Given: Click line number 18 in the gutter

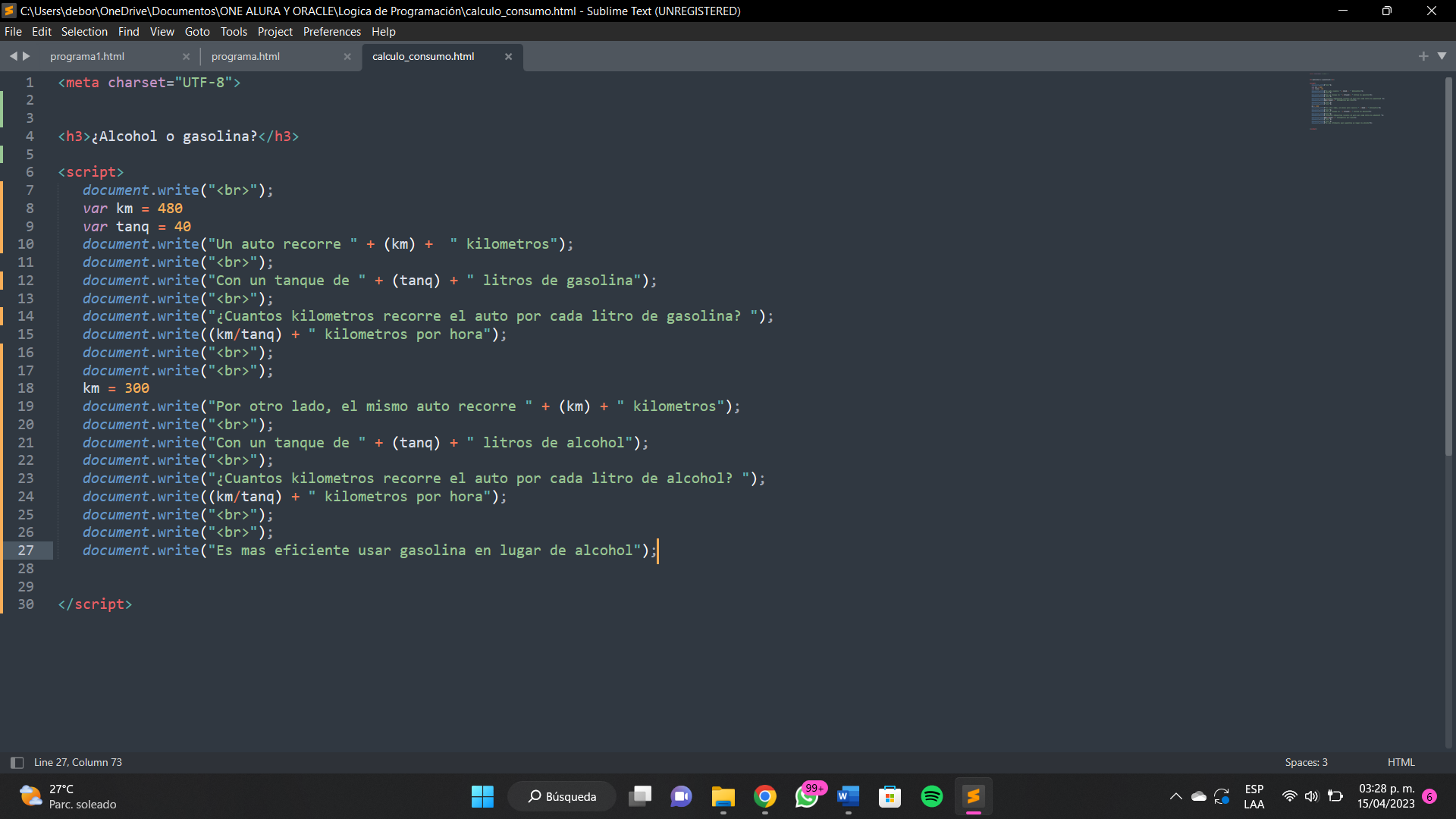Looking at the screenshot, I should coord(26,388).
